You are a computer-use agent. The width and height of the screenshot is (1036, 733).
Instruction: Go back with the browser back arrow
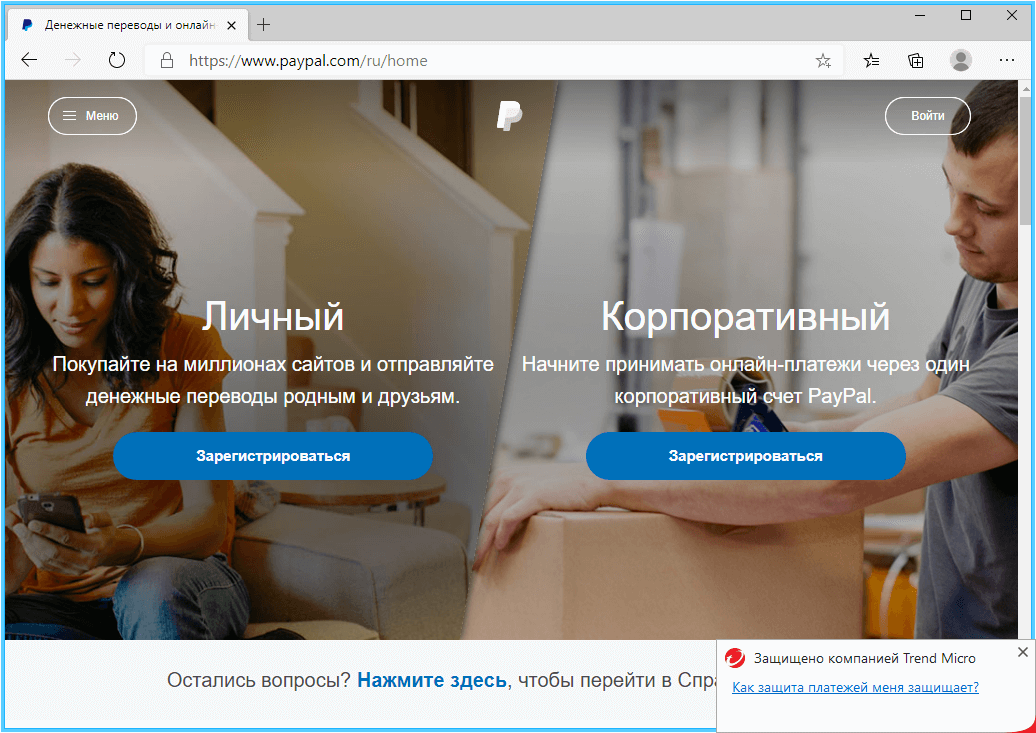pyautogui.click(x=29, y=61)
